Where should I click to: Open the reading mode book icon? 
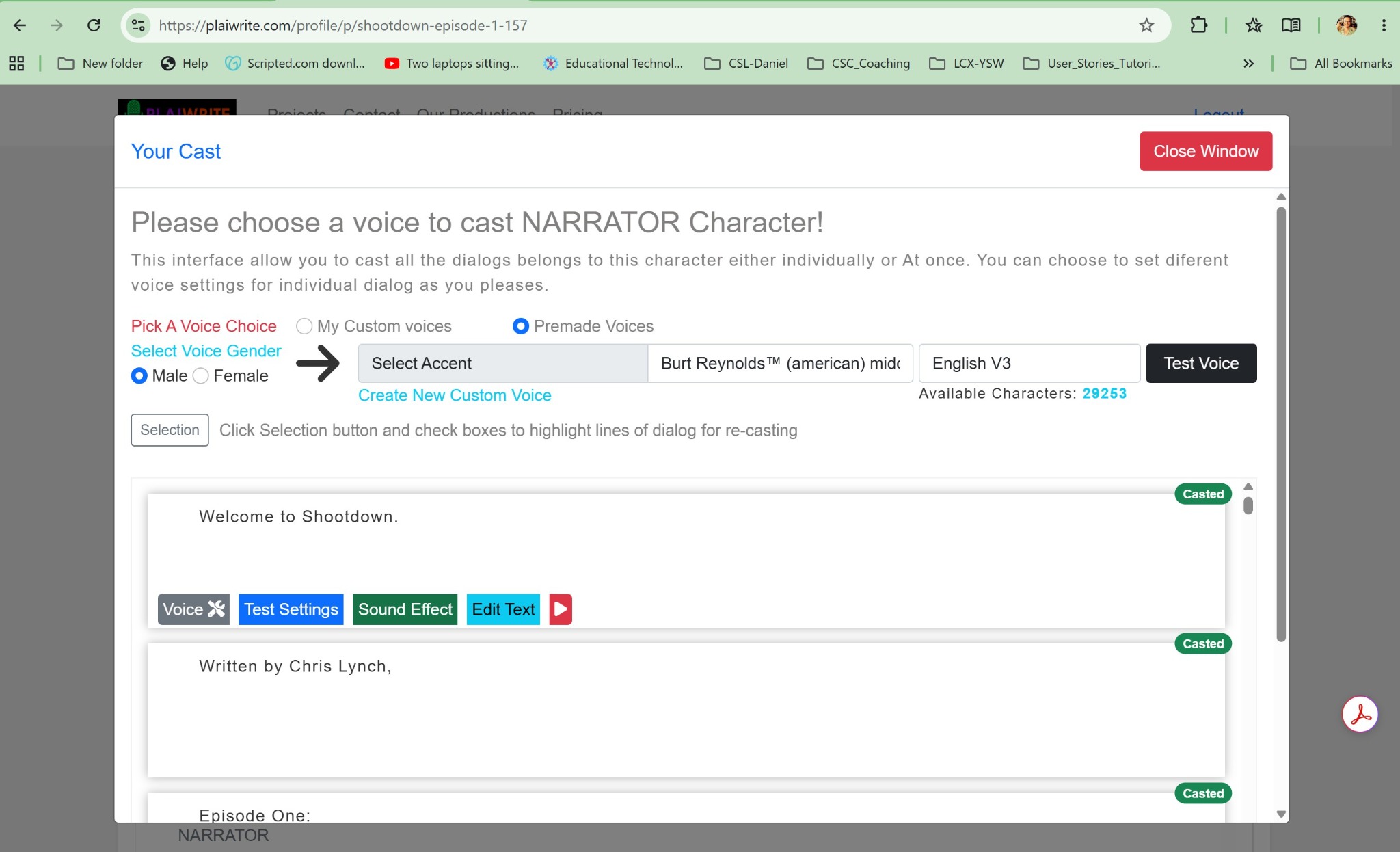coord(1291,25)
